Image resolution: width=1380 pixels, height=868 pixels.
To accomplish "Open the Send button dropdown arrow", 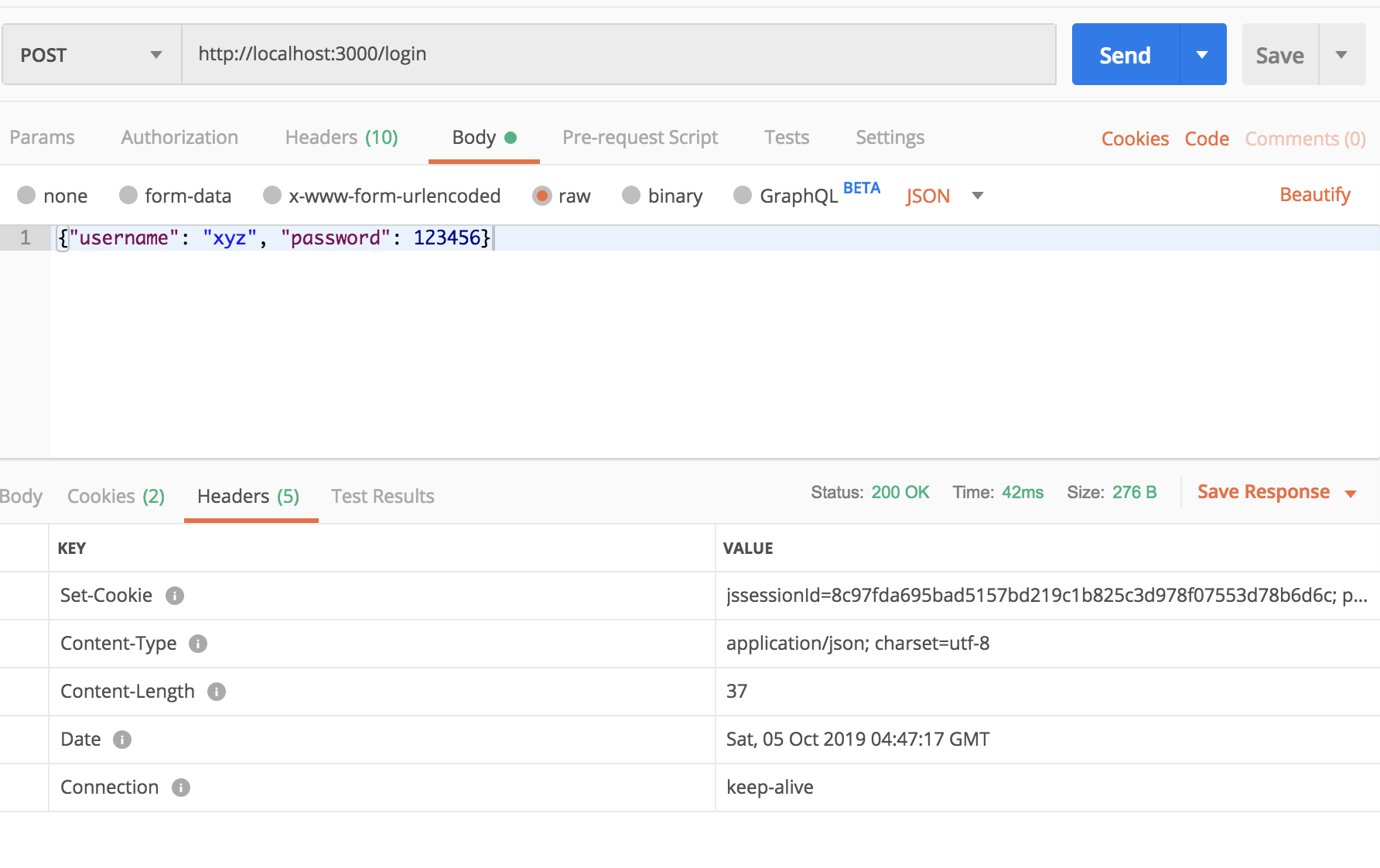I will click(1203, 54).
